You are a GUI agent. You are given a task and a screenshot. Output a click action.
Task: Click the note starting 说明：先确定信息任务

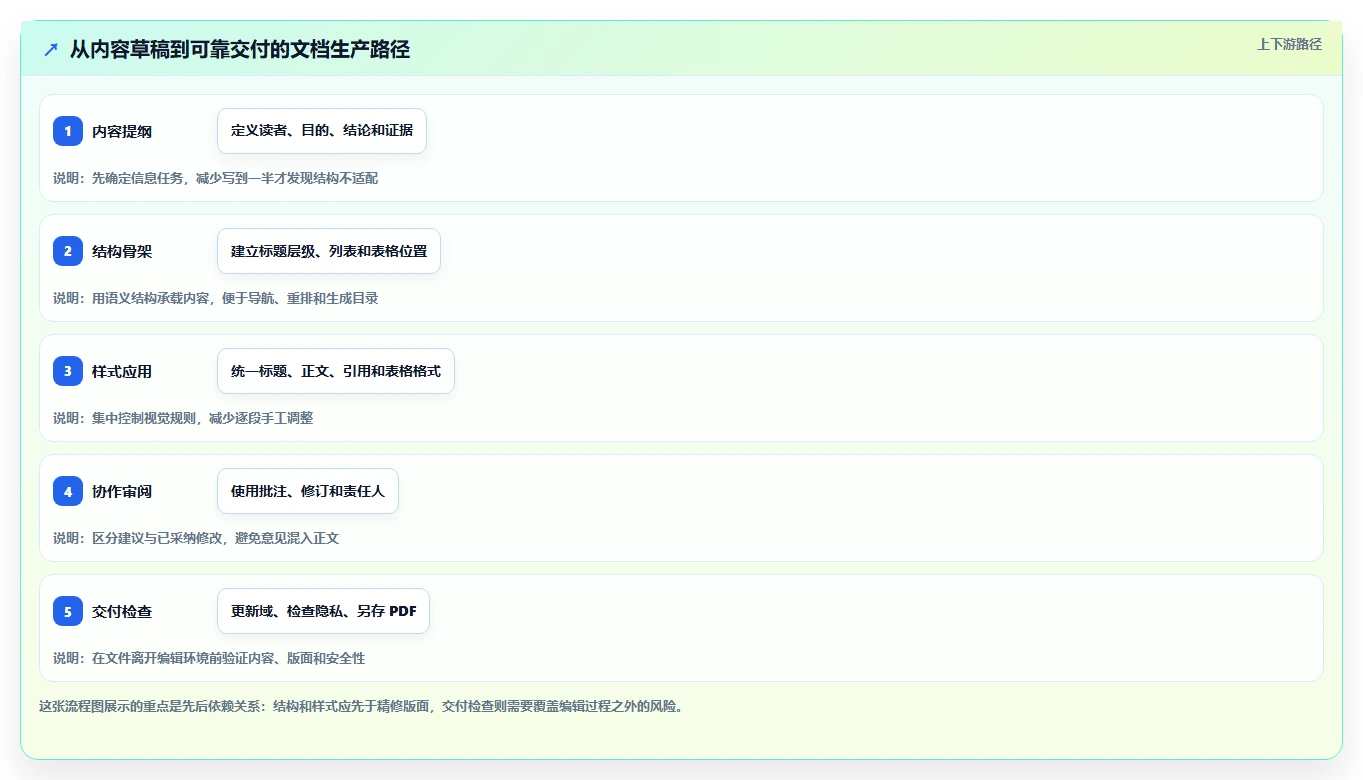pyautogui.click(x=215, y=178)
